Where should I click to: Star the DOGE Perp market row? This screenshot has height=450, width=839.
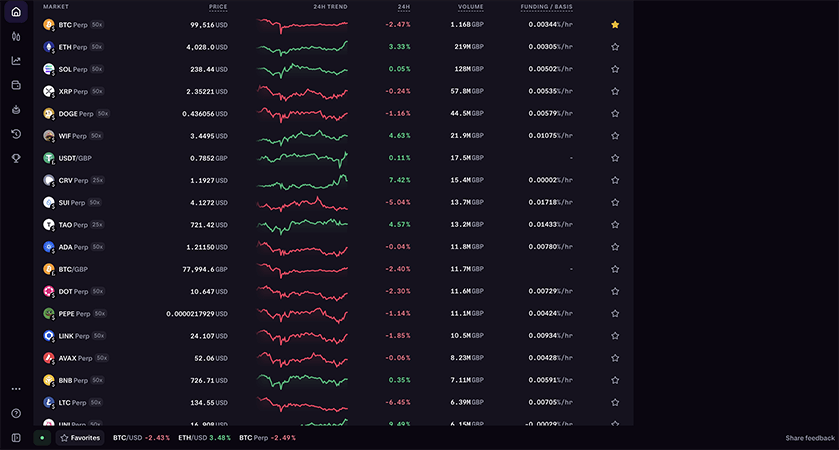point(615,114)
